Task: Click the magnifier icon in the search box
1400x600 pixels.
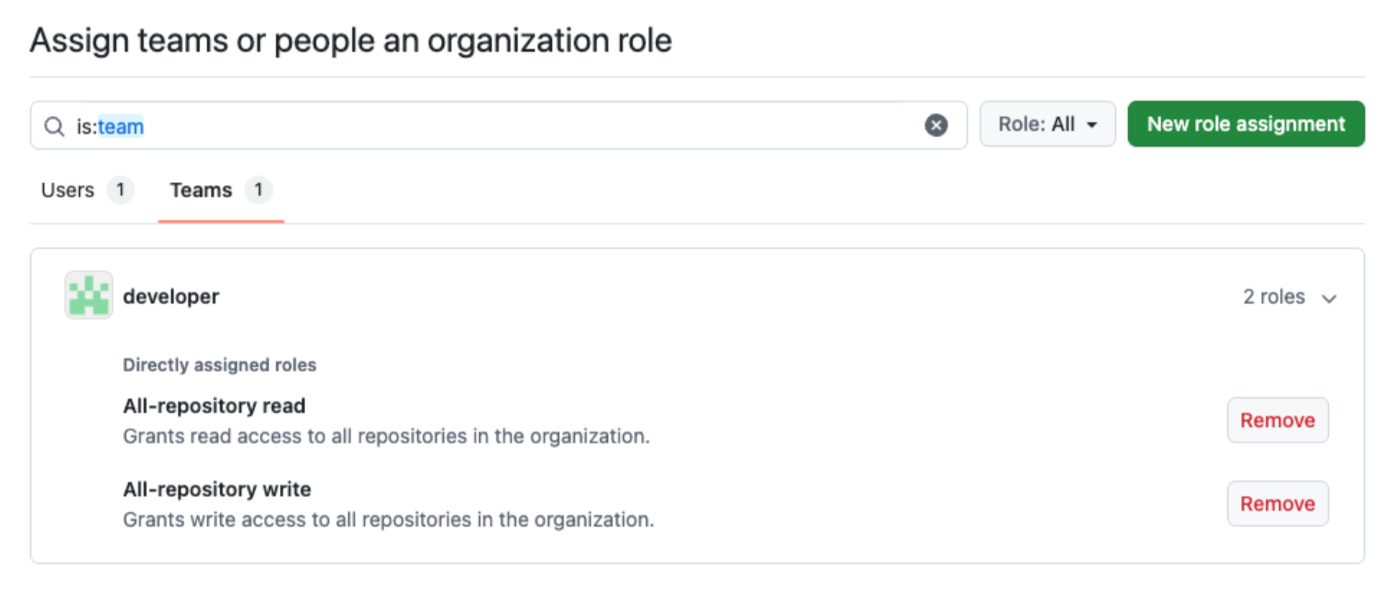Action: coord(55,126)
